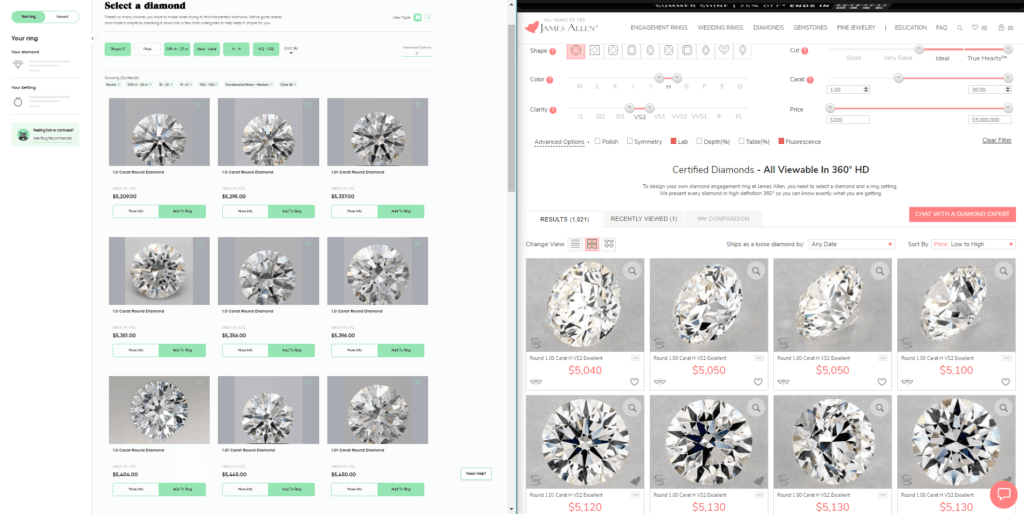
Task: Switch to Viewed in ring toggle
Action: (62, 17)
